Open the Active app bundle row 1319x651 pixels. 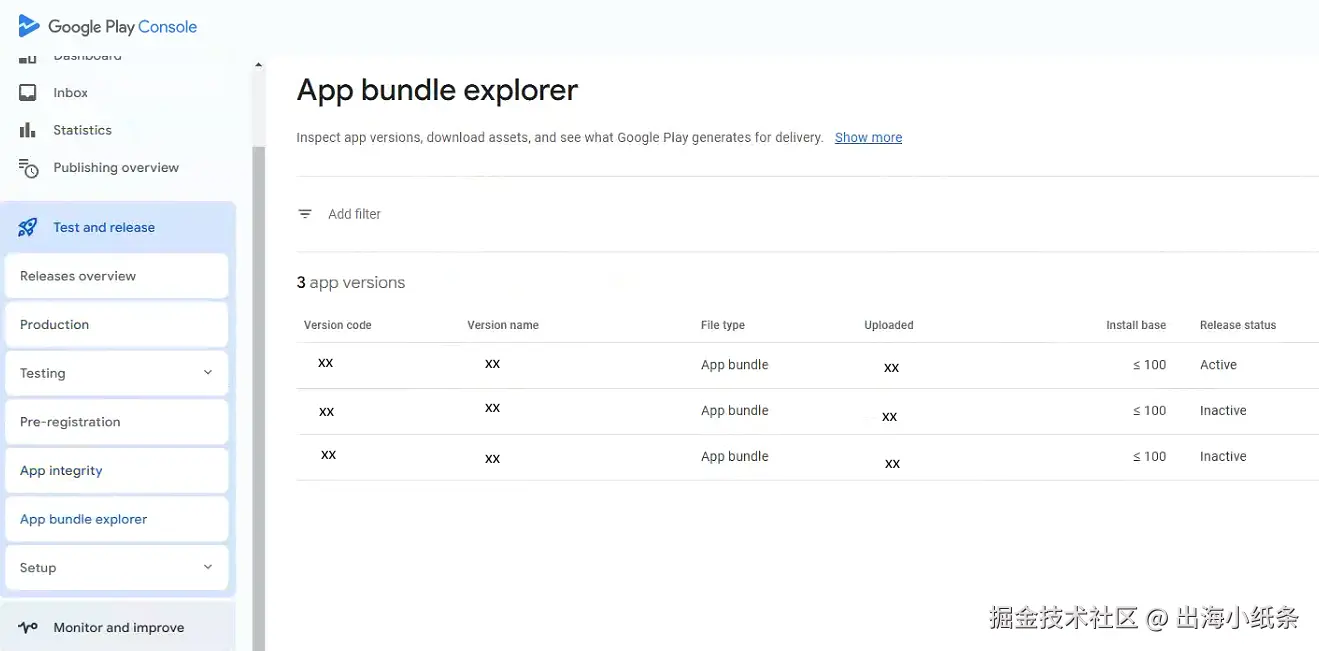click(x=734, y=365)
